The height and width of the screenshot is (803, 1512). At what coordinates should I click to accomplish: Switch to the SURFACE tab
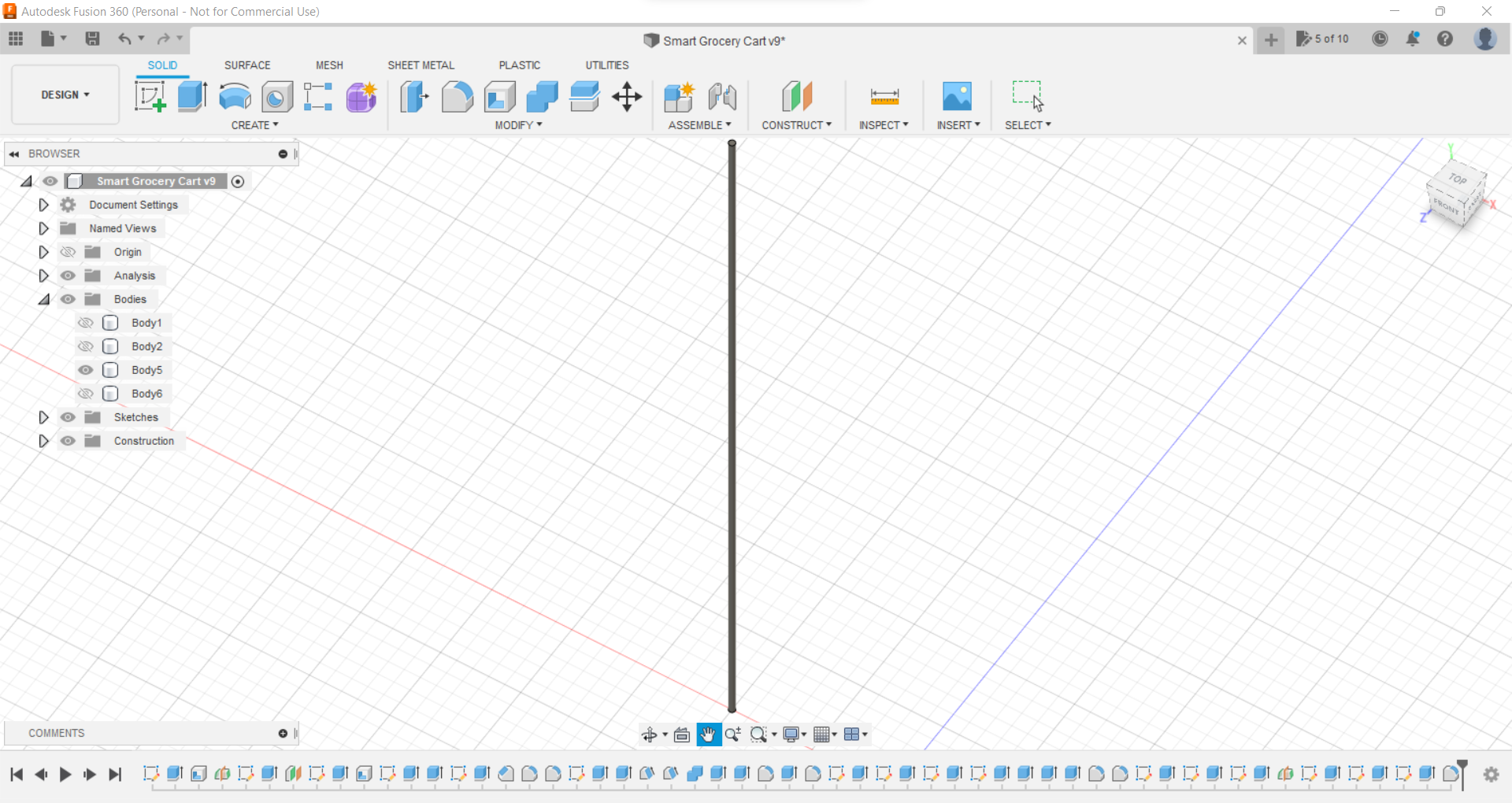coord(247,65)
